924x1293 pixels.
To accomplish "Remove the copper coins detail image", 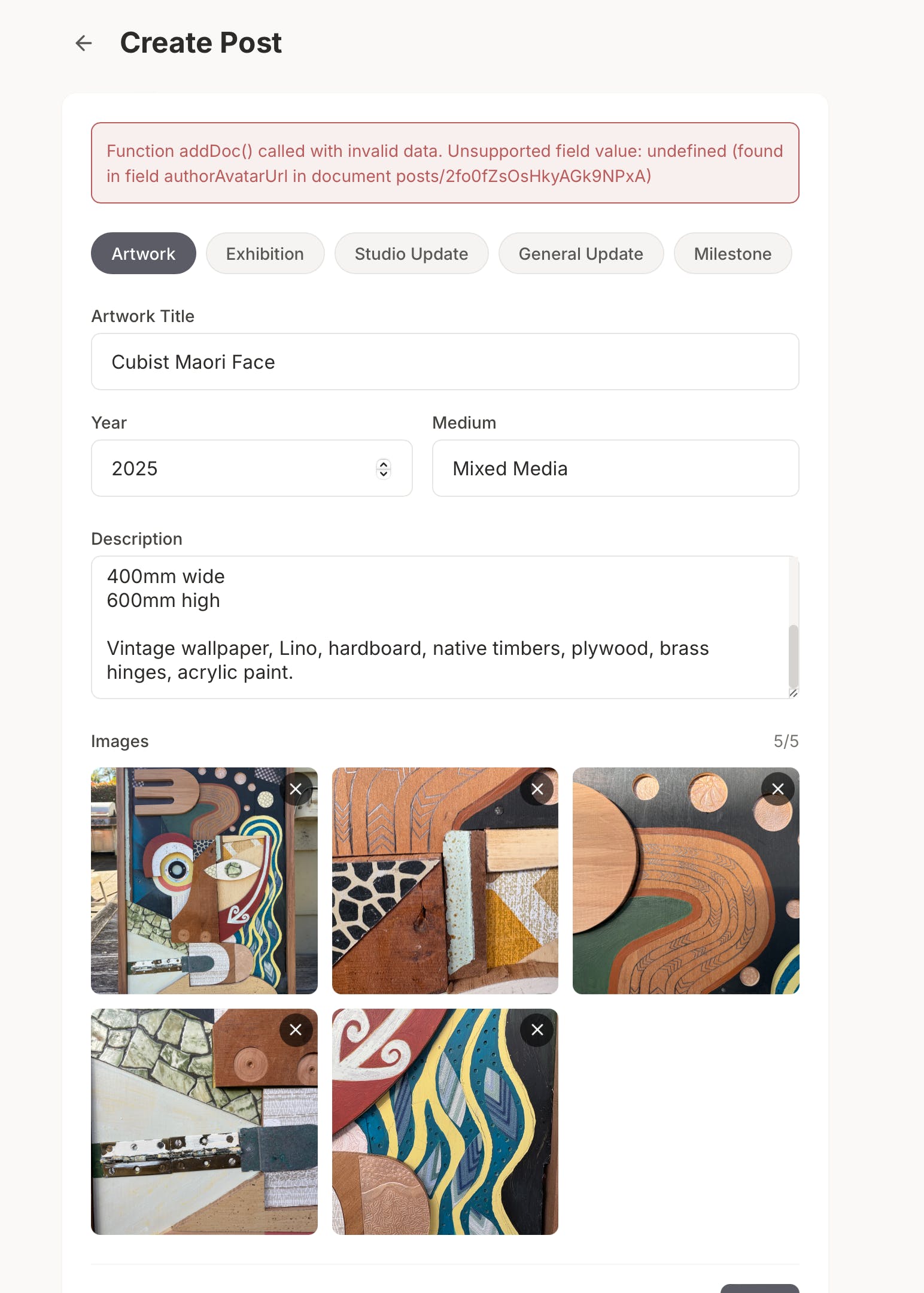I will (777, 789).
